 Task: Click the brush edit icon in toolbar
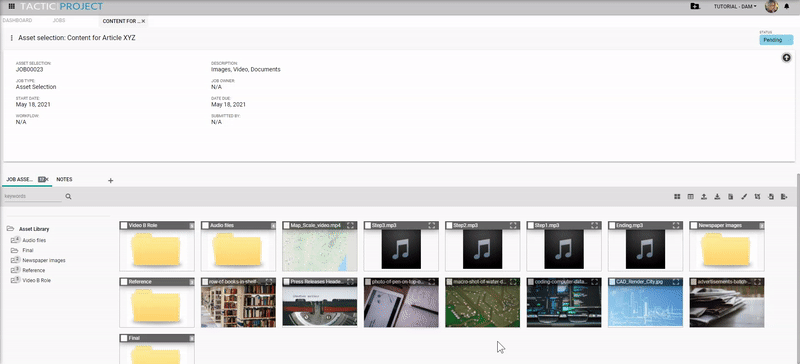[744, 197]
